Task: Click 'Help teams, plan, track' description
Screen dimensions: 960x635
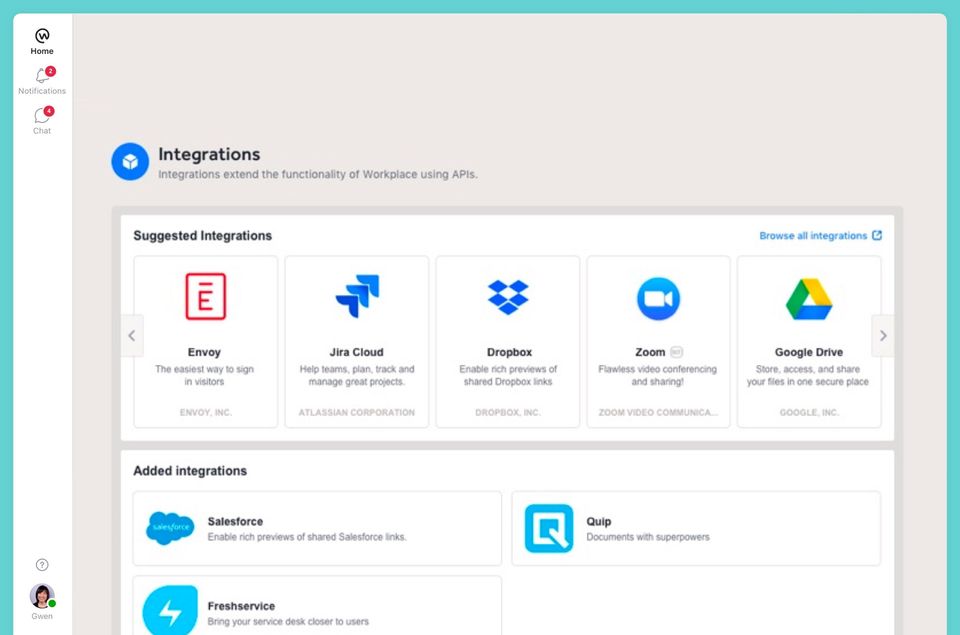Action: click(x=357, y=375)
